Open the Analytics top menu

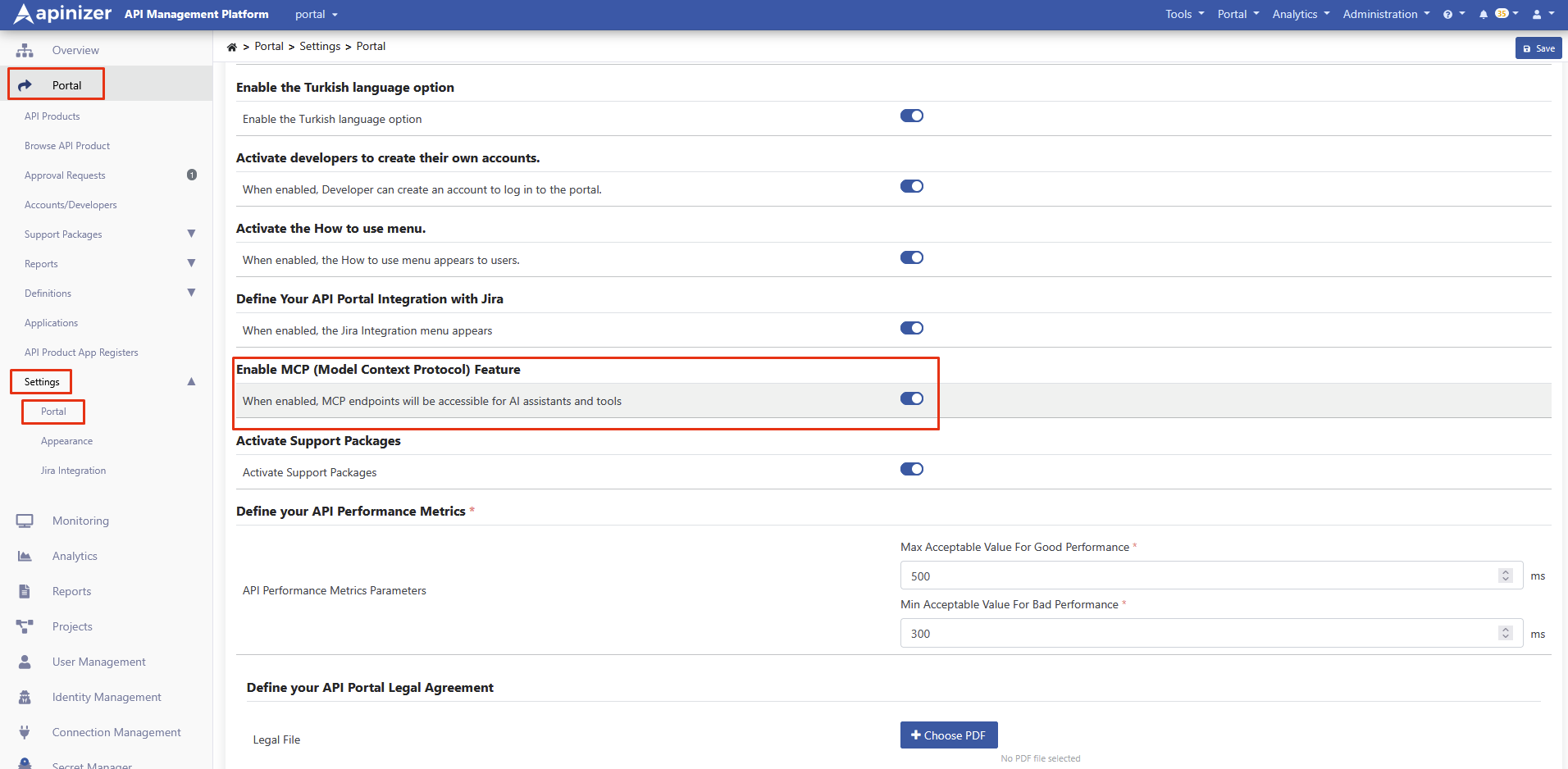(1300, 15)
